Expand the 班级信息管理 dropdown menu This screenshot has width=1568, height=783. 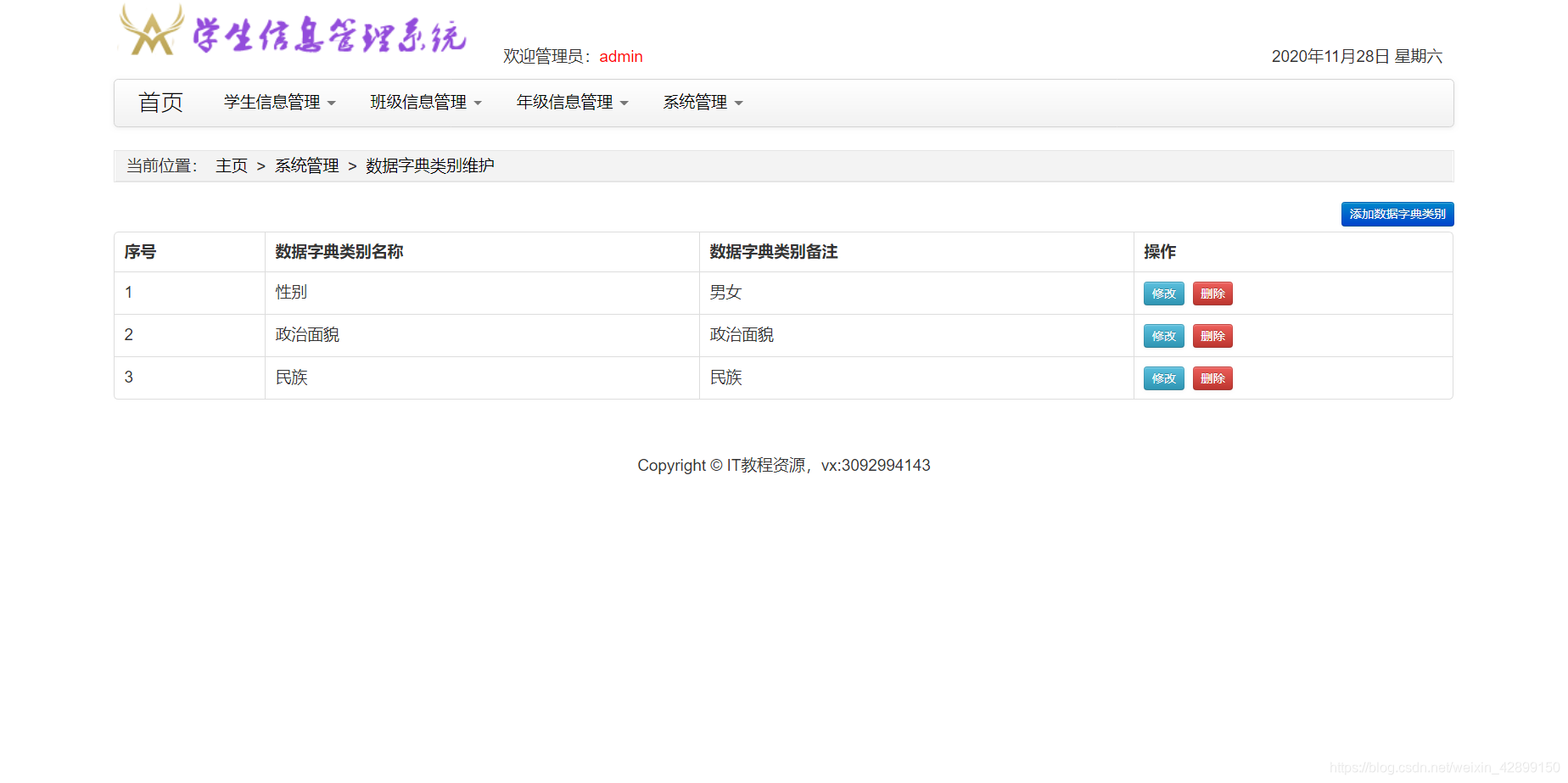click(x=426, y=103)
